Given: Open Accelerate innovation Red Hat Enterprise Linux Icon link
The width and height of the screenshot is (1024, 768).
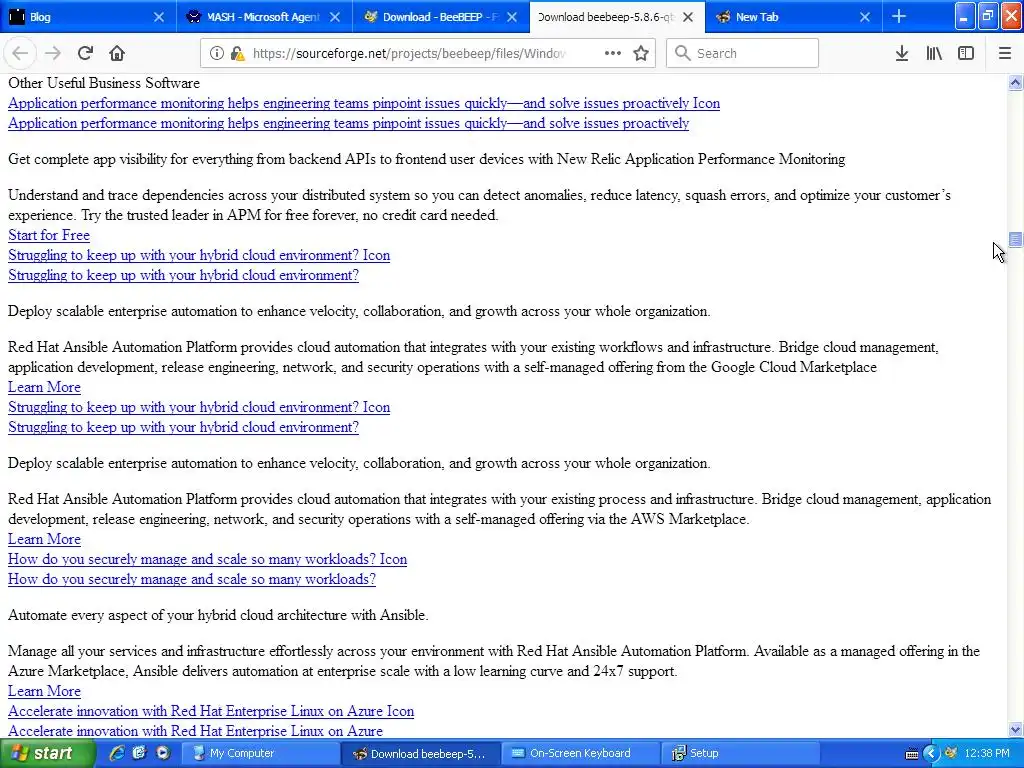Looking at the screenshot, I should tap(211, 711).
